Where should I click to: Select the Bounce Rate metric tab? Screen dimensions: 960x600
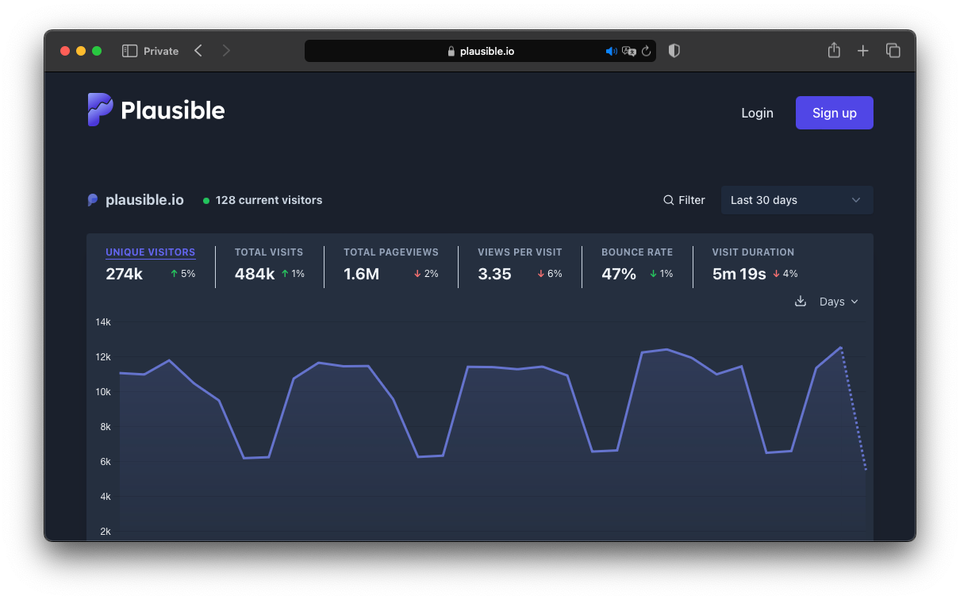637,264
